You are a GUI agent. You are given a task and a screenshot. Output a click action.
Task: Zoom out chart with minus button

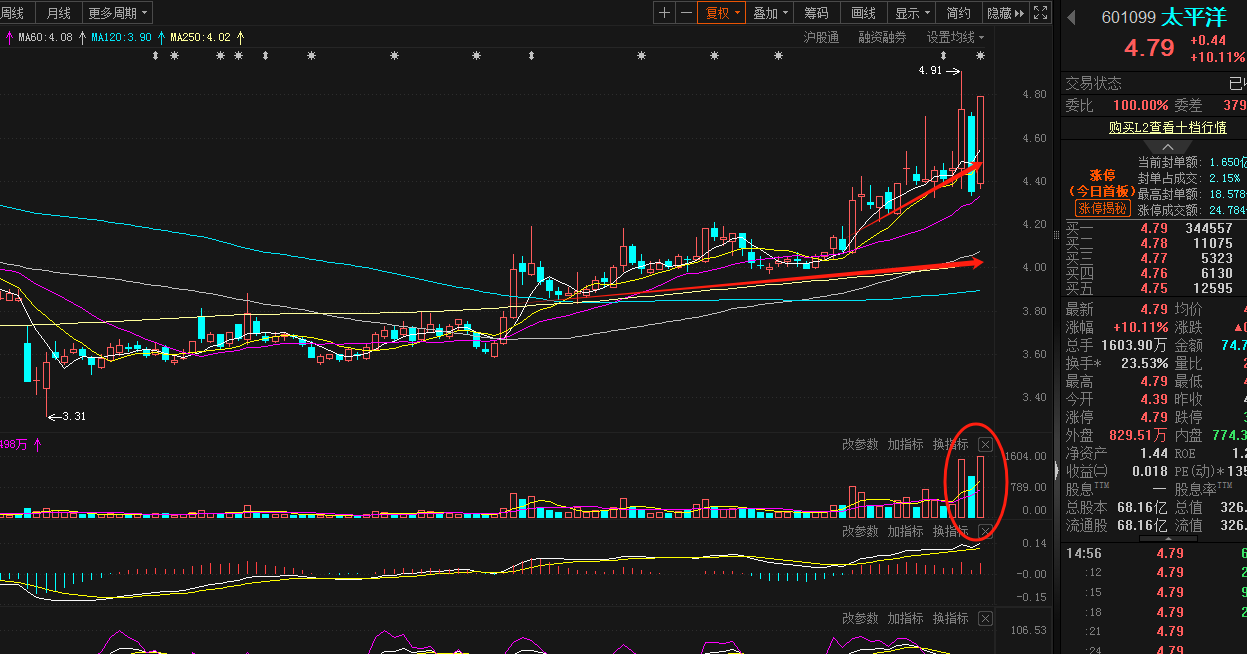tap(686, 13)
